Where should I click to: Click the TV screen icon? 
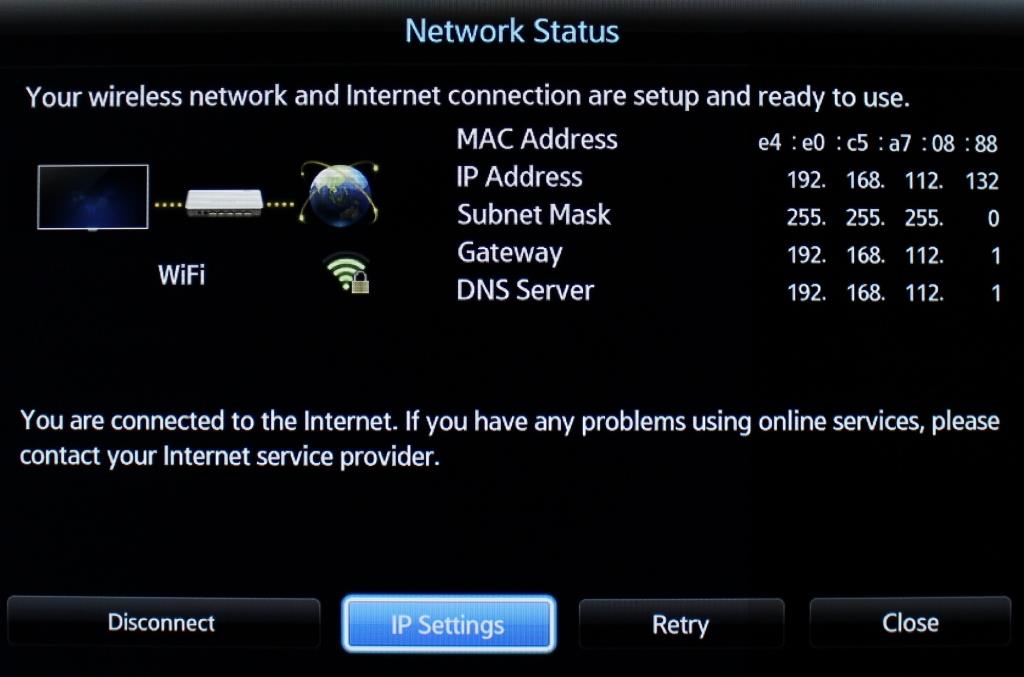pos(93,197)
